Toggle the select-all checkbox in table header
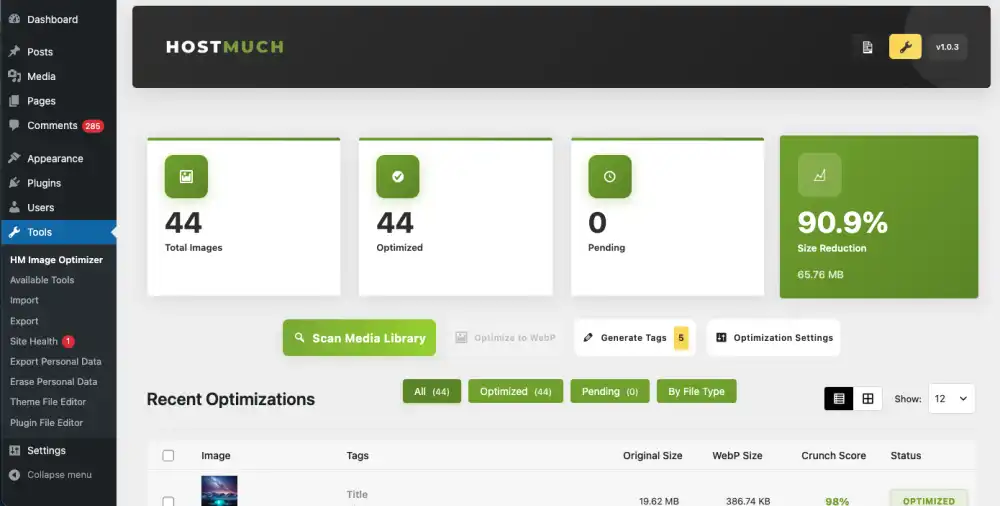Image resolution: width=1000 pixels, height=506 pixels. (x=168, y=456)
